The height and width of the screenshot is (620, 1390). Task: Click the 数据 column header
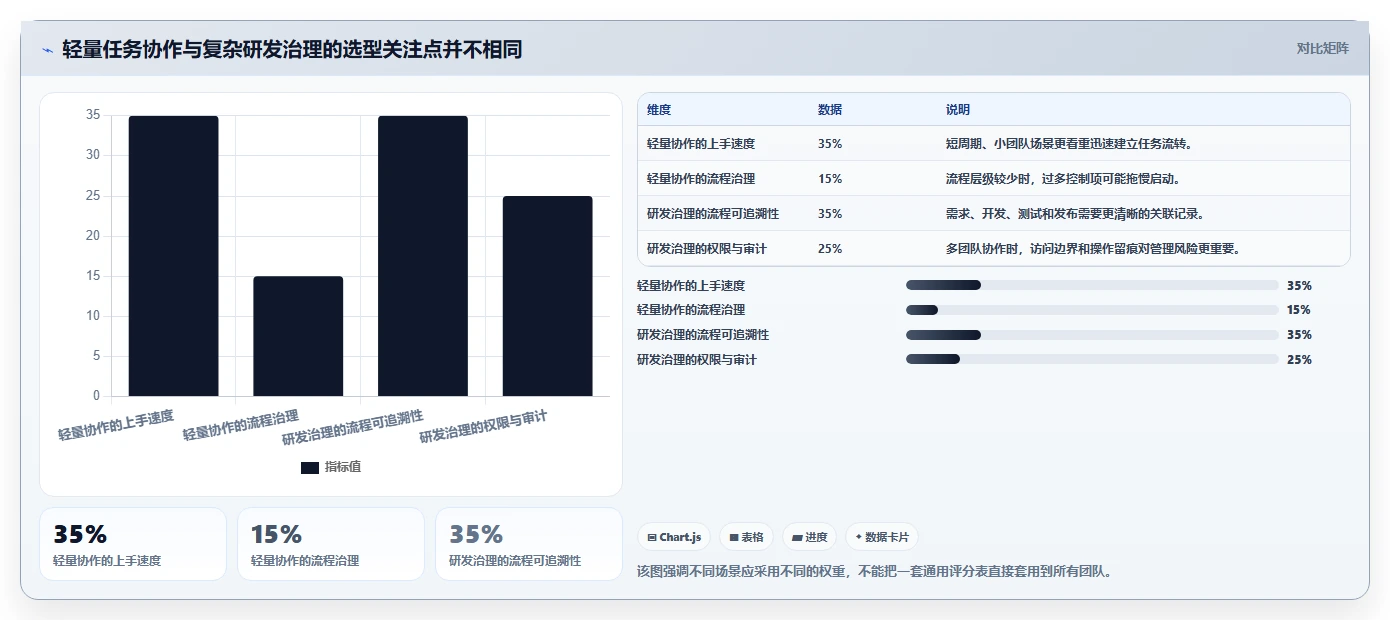(x=830, y=110)
